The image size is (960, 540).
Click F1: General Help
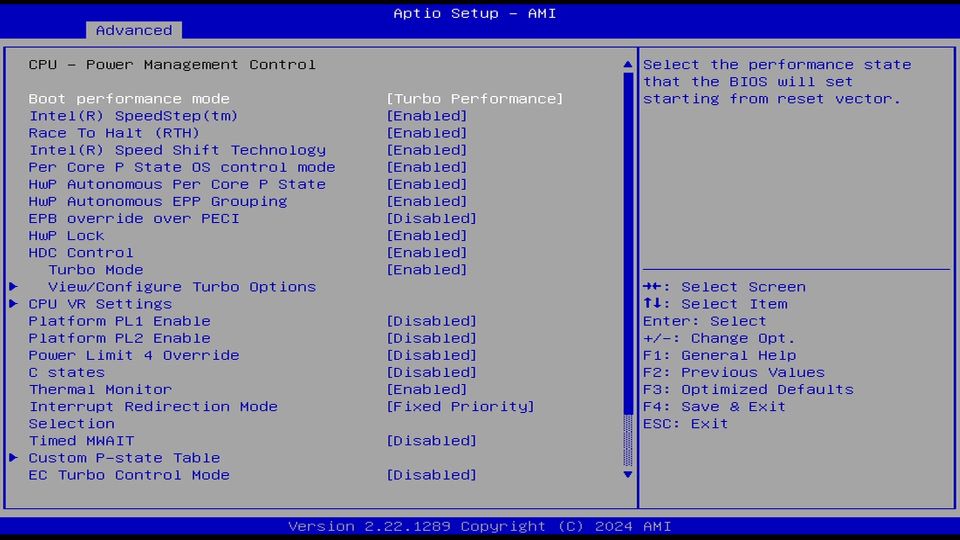[720, 356]
